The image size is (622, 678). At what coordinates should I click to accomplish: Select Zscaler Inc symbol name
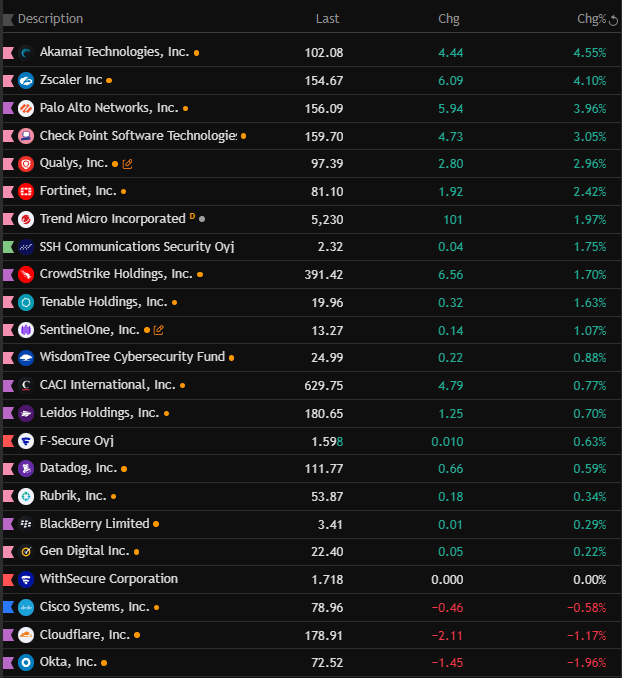point(71,80)
